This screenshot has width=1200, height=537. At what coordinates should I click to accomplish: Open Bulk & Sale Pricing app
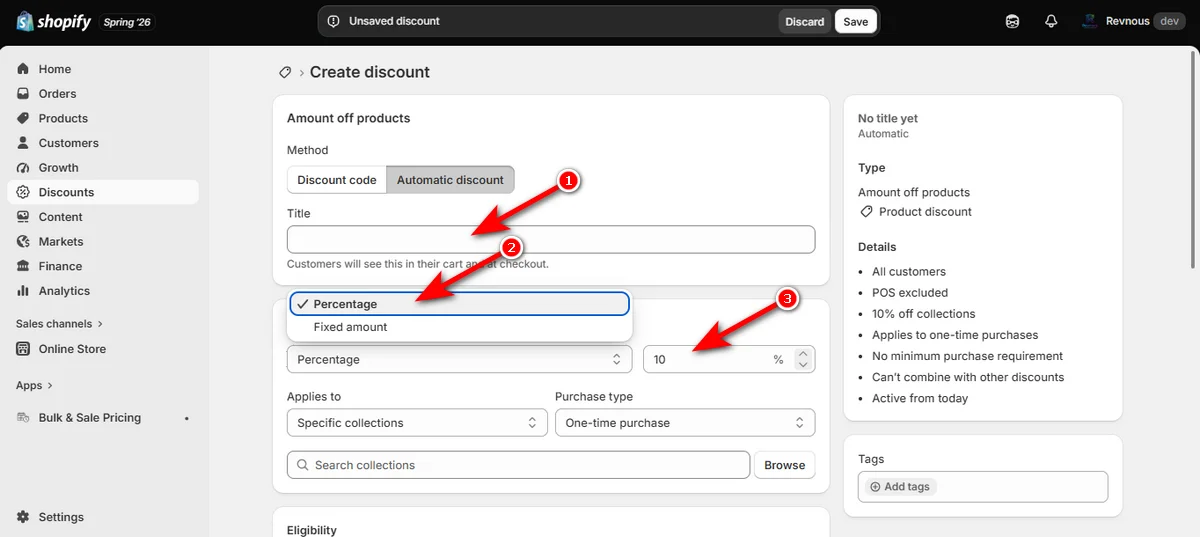103,418
